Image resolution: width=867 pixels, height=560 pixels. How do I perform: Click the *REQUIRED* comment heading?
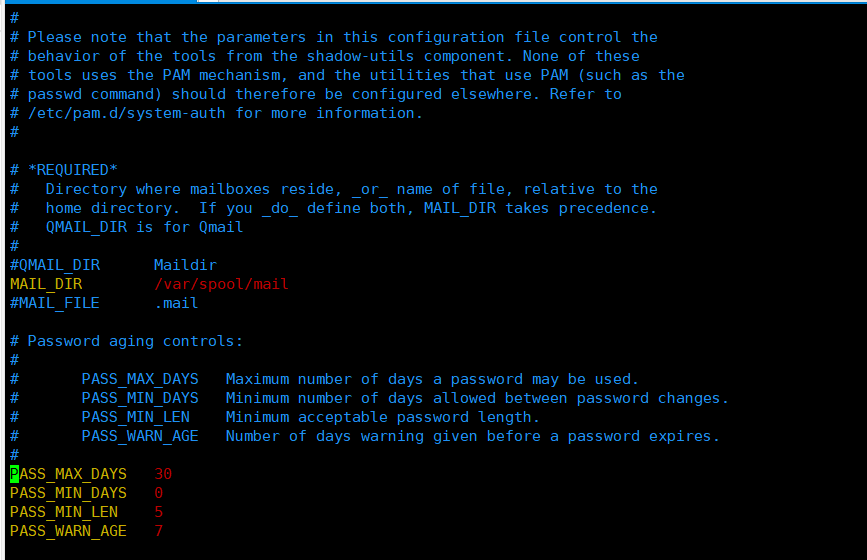(x=72, y=170)
